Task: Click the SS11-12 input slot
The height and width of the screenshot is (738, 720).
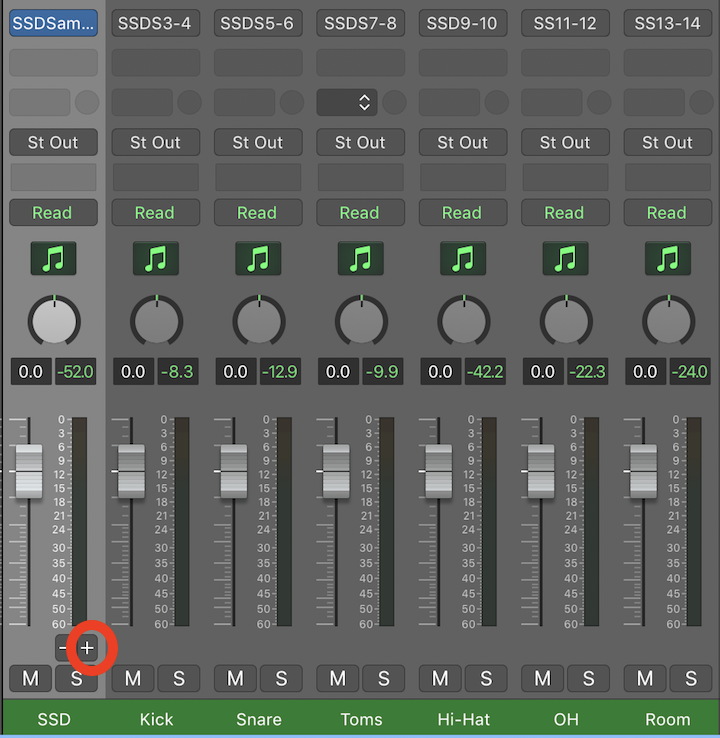Action: tap(565, 23)
